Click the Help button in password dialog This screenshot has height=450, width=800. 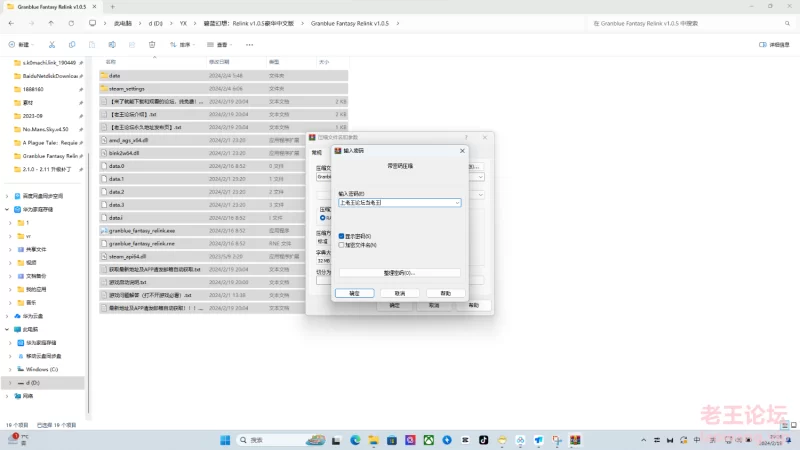(x=445, y=293)
